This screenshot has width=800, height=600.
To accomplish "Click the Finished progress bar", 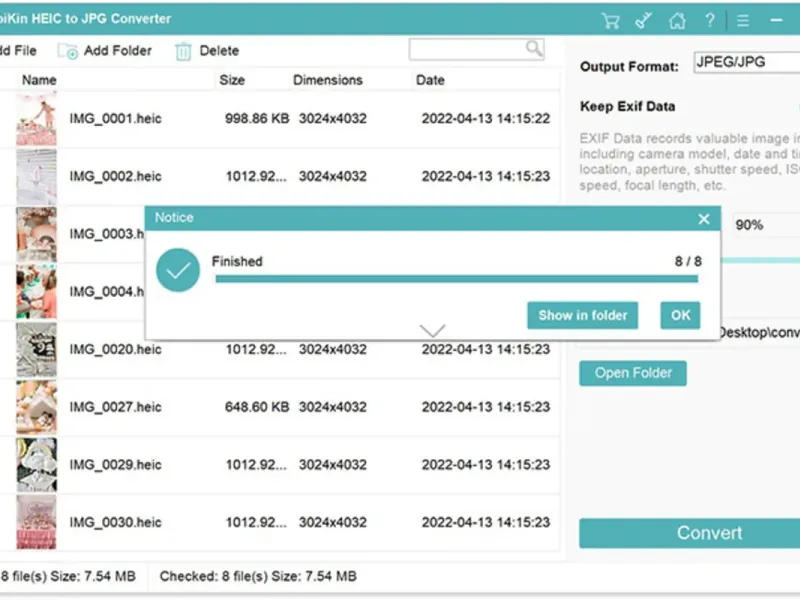I will (457, 279).
